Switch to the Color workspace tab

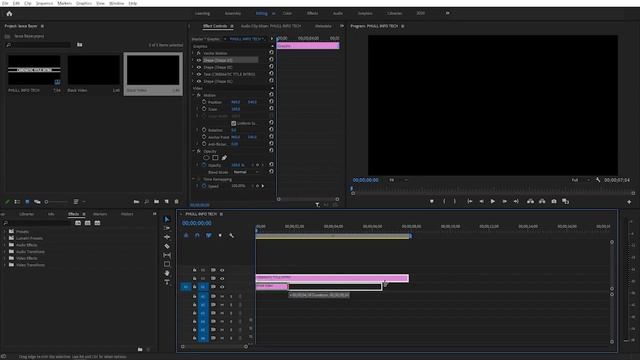point(287,13)
